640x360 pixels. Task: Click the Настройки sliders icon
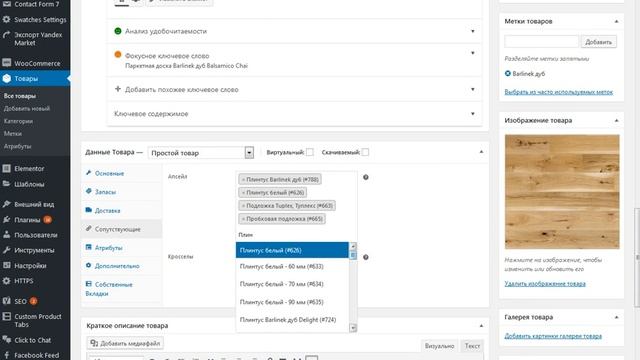(7, 265)
